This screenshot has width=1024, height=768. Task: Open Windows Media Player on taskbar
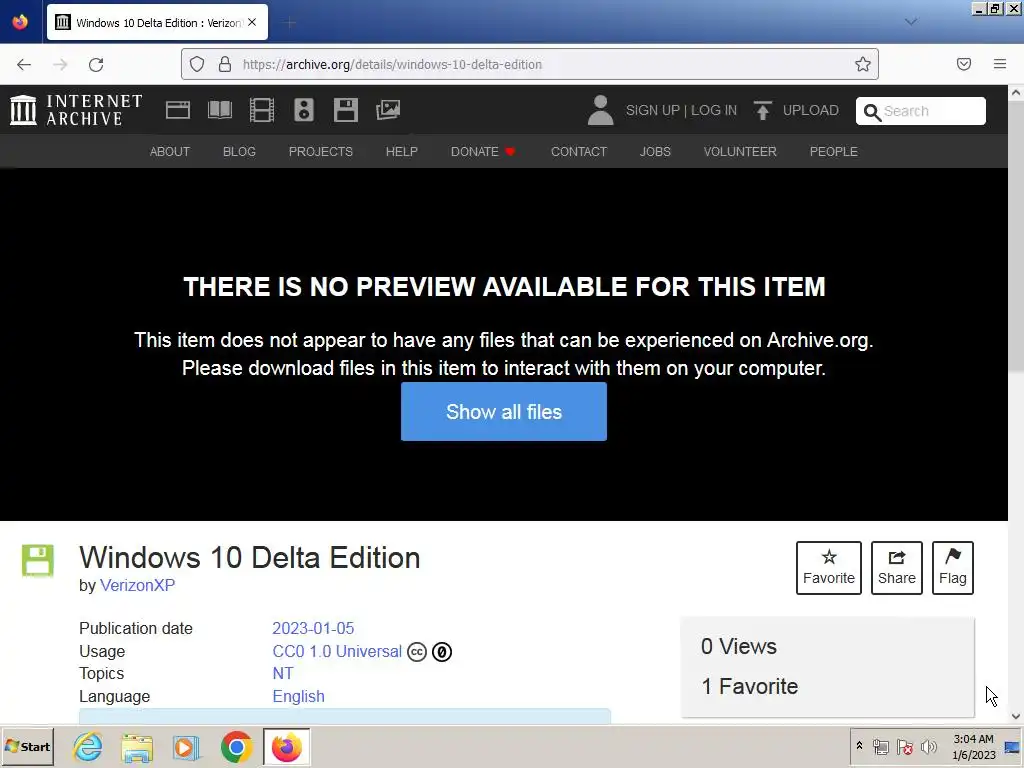coord(186,747)
